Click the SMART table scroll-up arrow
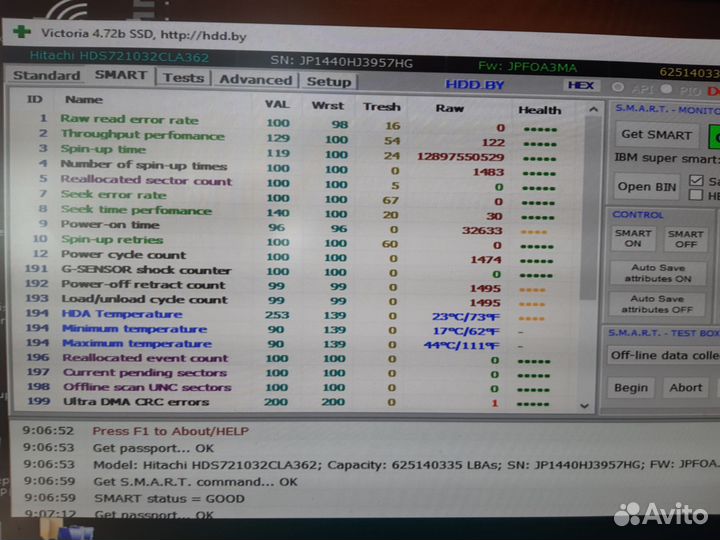 [x=593, y=109]
